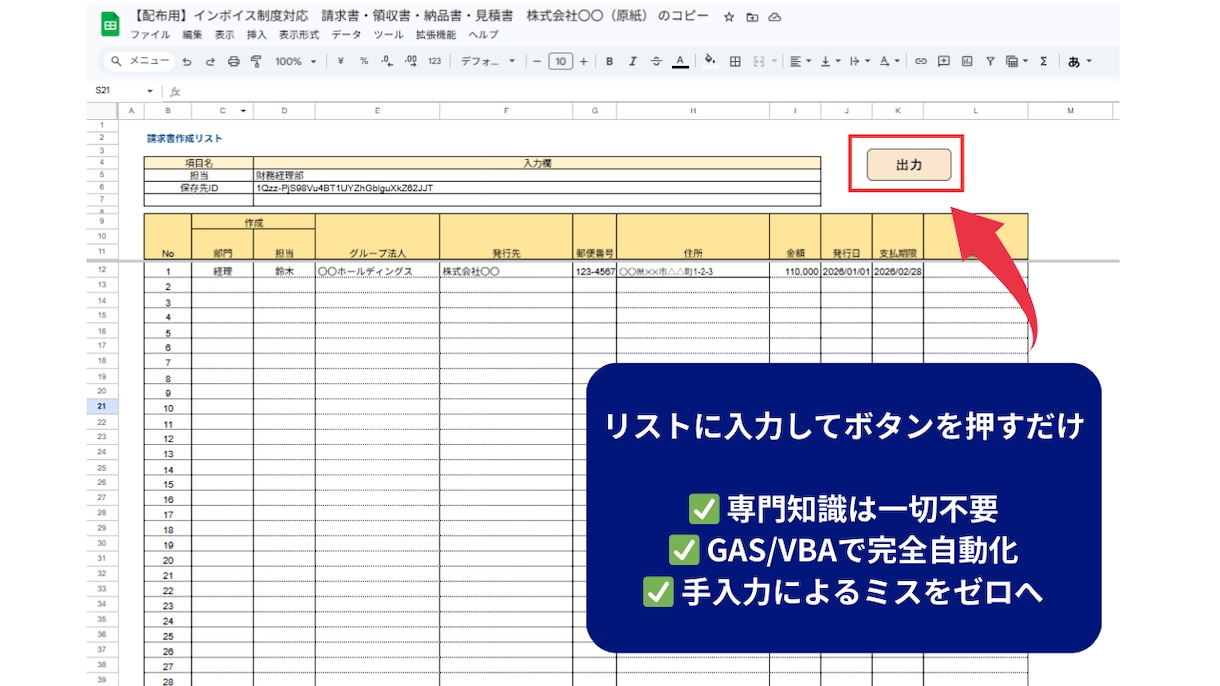Toggle italic formatting
The image size is (1220, 686).
[633, 61]
